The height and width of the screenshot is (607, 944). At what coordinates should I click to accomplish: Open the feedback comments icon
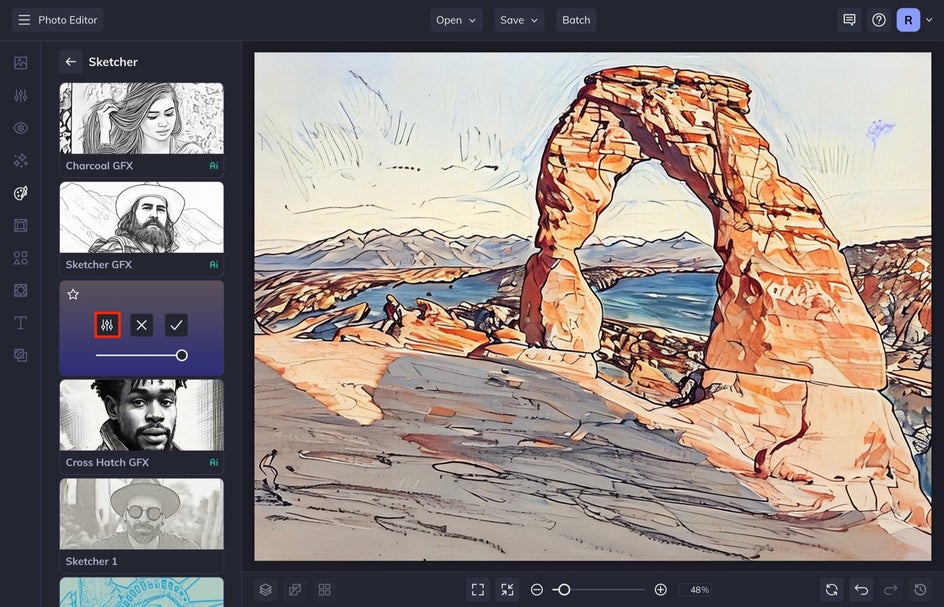849,20
